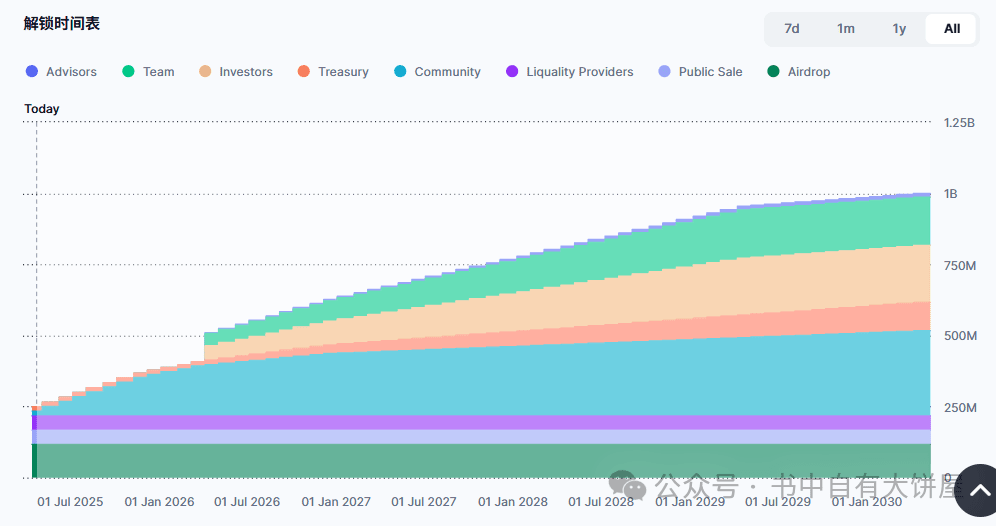Toggle the Team legend series

pos(148,72)
